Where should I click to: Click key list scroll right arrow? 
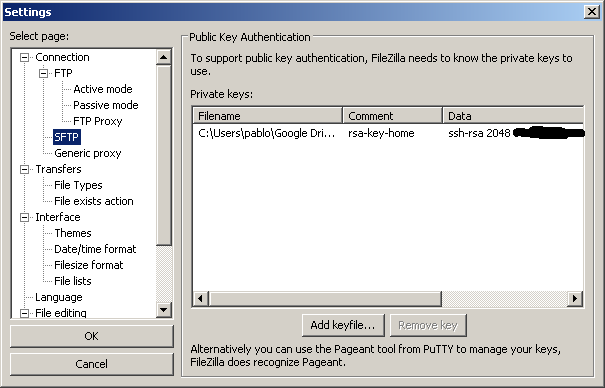pos(575,299)
